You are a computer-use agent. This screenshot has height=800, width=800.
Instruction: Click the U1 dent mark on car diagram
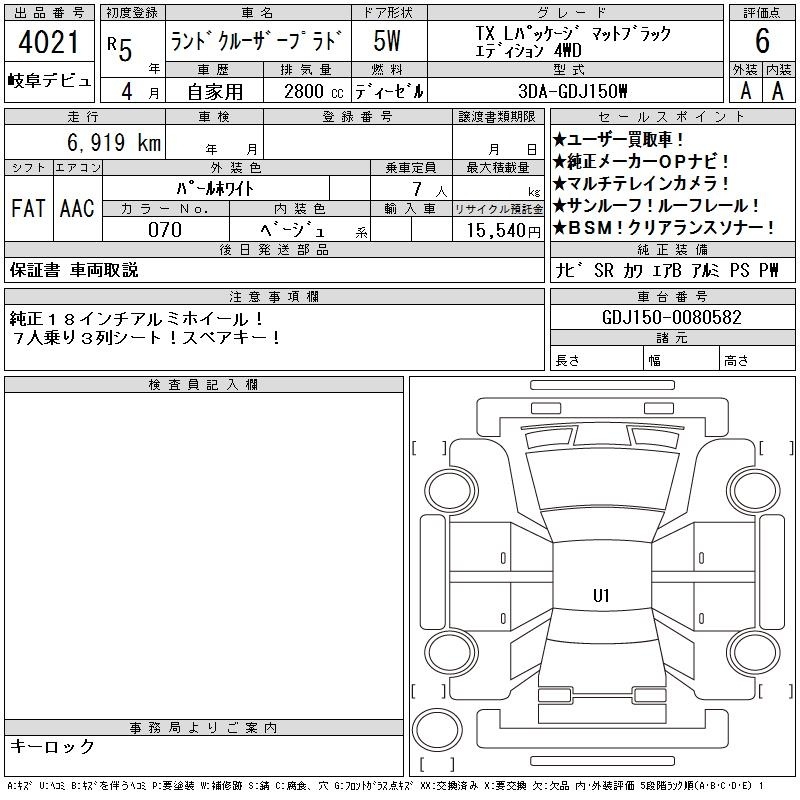(x=601, y=596)
